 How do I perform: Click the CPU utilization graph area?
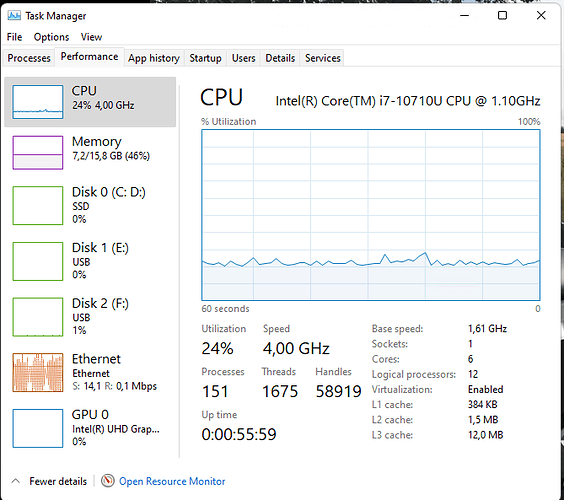tap(371, 215)
